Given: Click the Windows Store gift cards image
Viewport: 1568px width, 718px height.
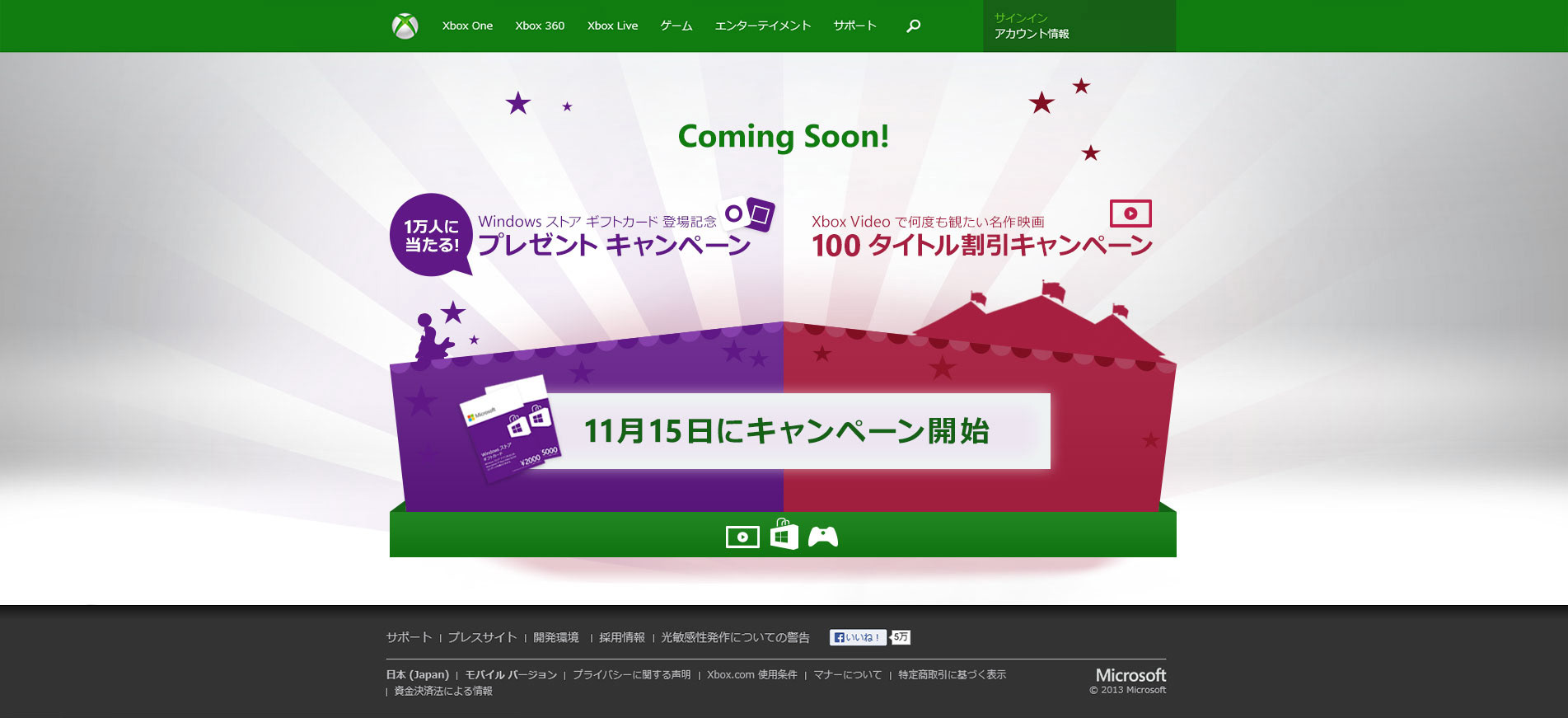Looking at the screenshot, I should [510, 428].
